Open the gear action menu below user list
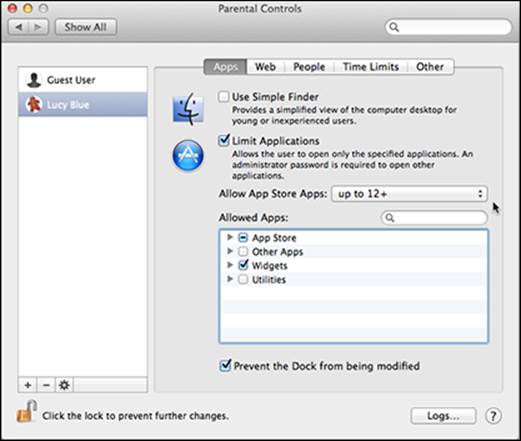Image resolution: width=521 pixels, height=441 pixels. pyautogui.click(x=64, y=385)
